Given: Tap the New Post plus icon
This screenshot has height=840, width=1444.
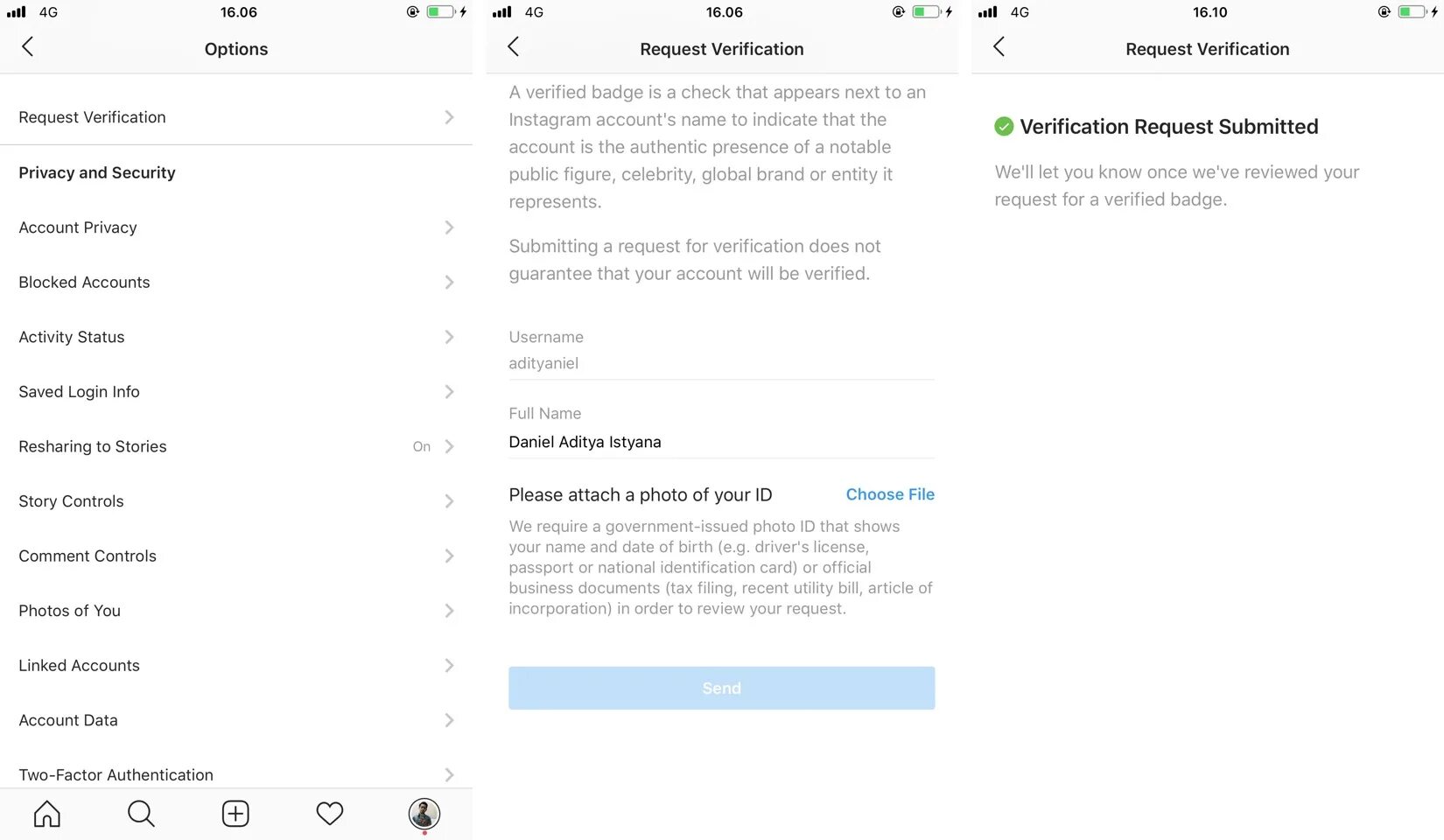Looking at the screenshot, I should [235, 814].
